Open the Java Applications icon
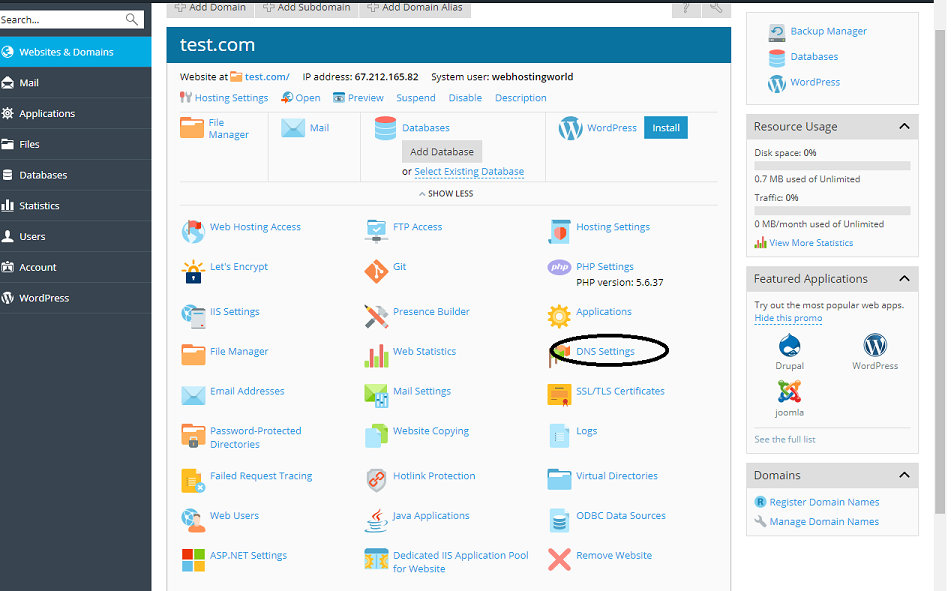Screen dimensions: 951x591 coord(376,520)
